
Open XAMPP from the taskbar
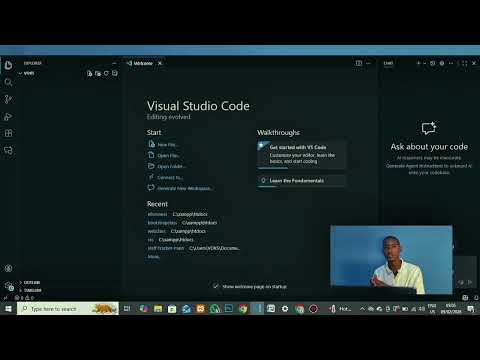point(200,309)
